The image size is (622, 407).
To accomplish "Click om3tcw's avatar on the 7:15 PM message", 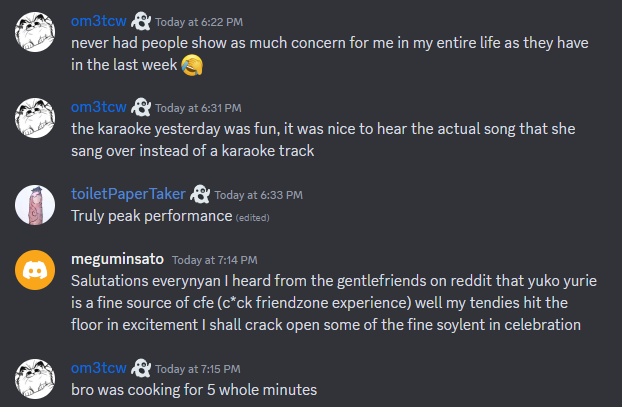I will coord(35,378).
